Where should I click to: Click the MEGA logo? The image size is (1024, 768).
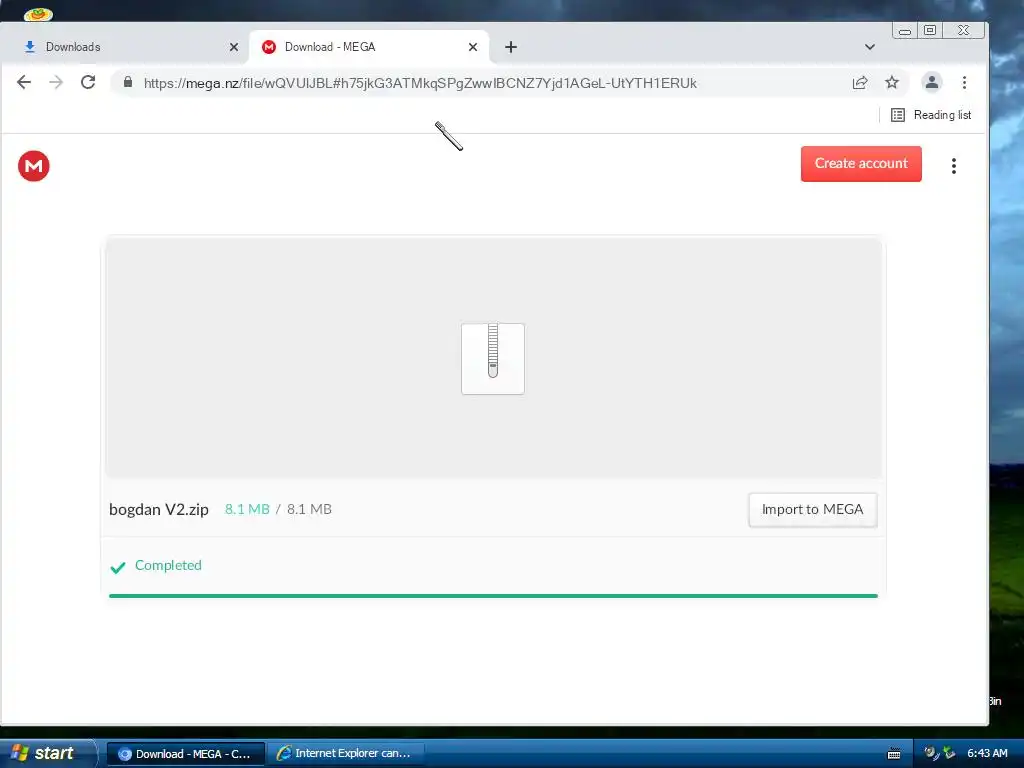click(x=34, y=166)
